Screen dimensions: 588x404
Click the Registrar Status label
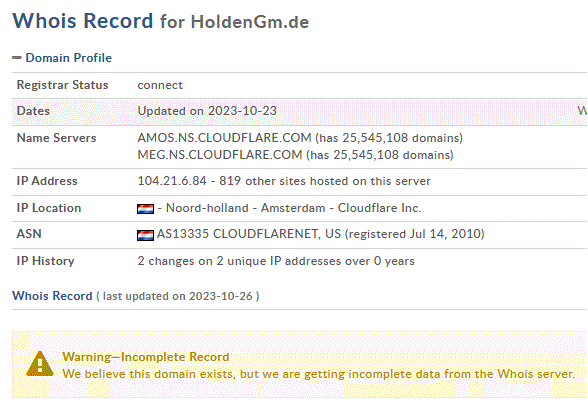(x=62, y=85)
